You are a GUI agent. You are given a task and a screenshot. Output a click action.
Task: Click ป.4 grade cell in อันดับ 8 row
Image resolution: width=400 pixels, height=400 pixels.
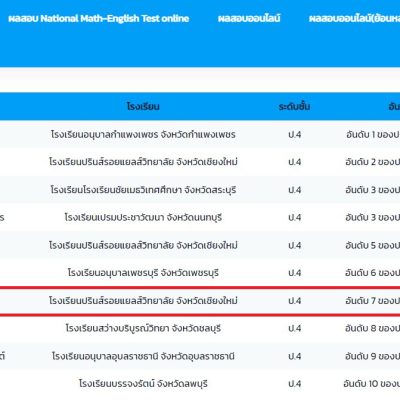(295, 328)
